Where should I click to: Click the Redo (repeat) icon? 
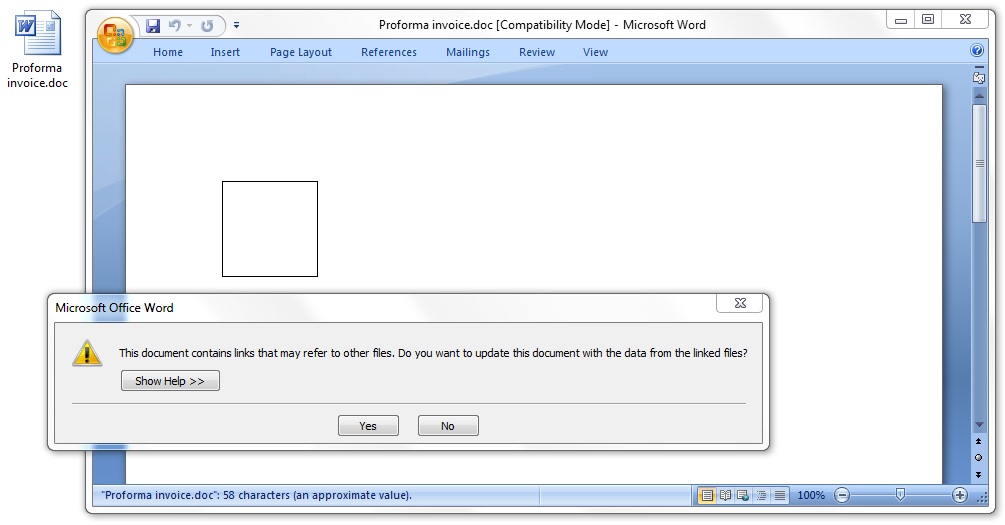tap(207, 26)
